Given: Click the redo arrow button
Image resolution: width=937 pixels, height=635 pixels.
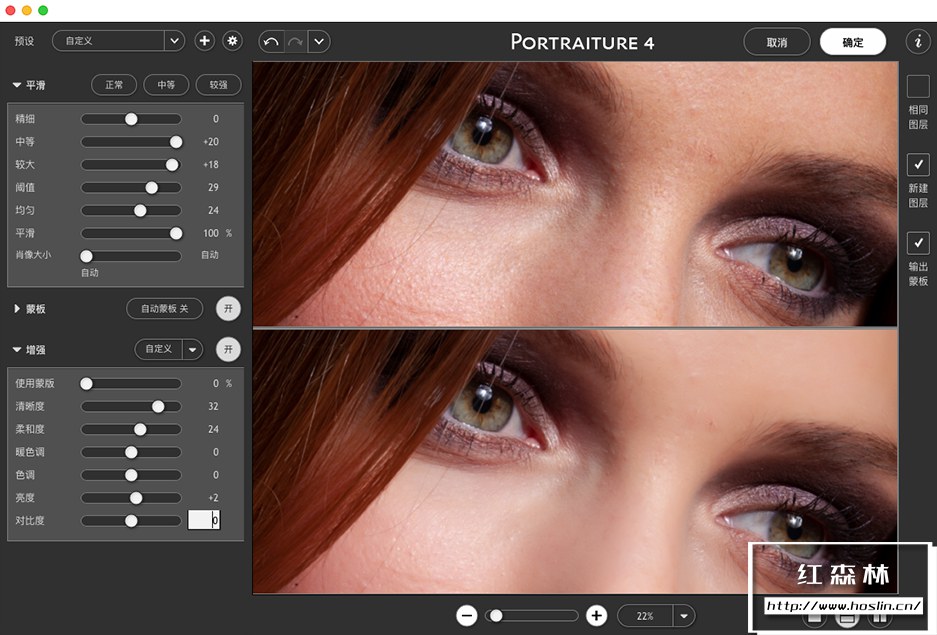Looking at the screenshot, I should [x=295, y=42].
